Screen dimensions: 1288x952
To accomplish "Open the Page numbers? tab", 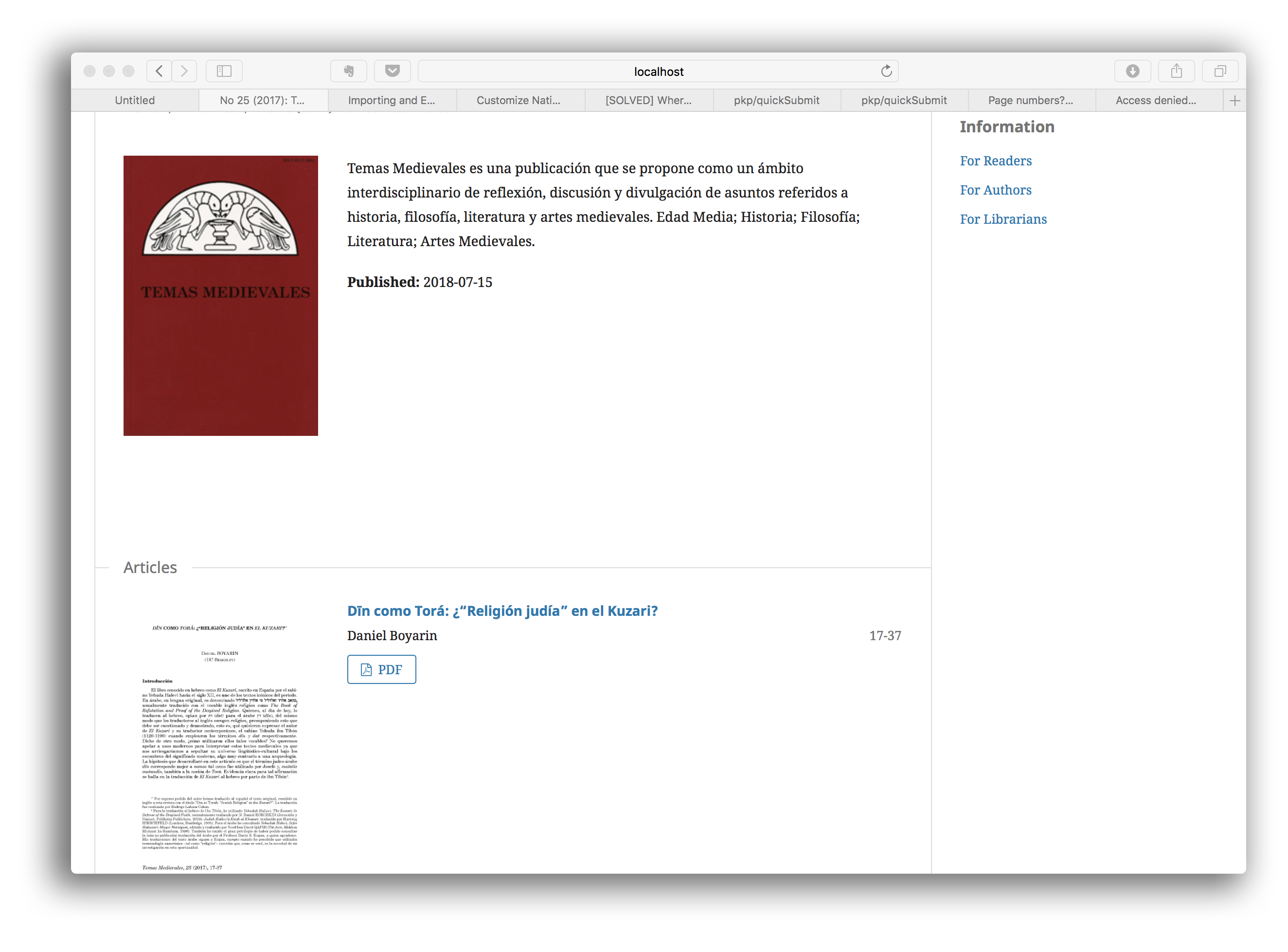I will (1030, 100).
